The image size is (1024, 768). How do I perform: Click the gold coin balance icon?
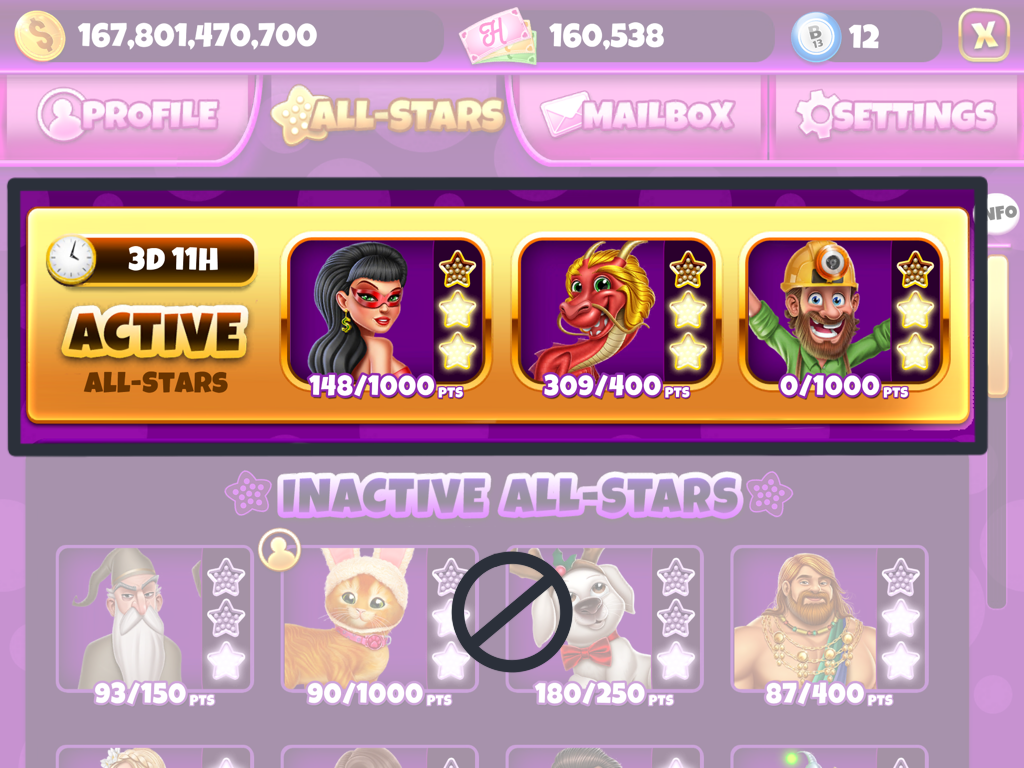[x=40, y=36]
